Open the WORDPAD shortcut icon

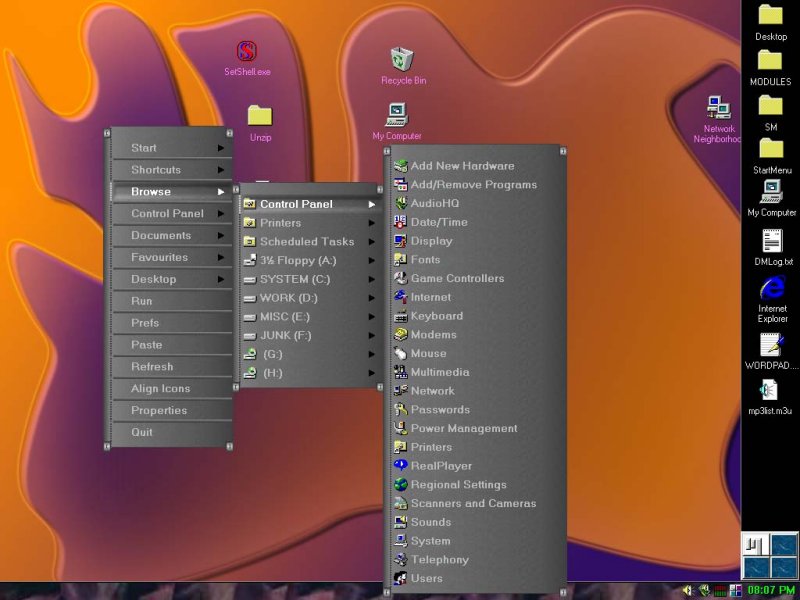pos(770,345)
